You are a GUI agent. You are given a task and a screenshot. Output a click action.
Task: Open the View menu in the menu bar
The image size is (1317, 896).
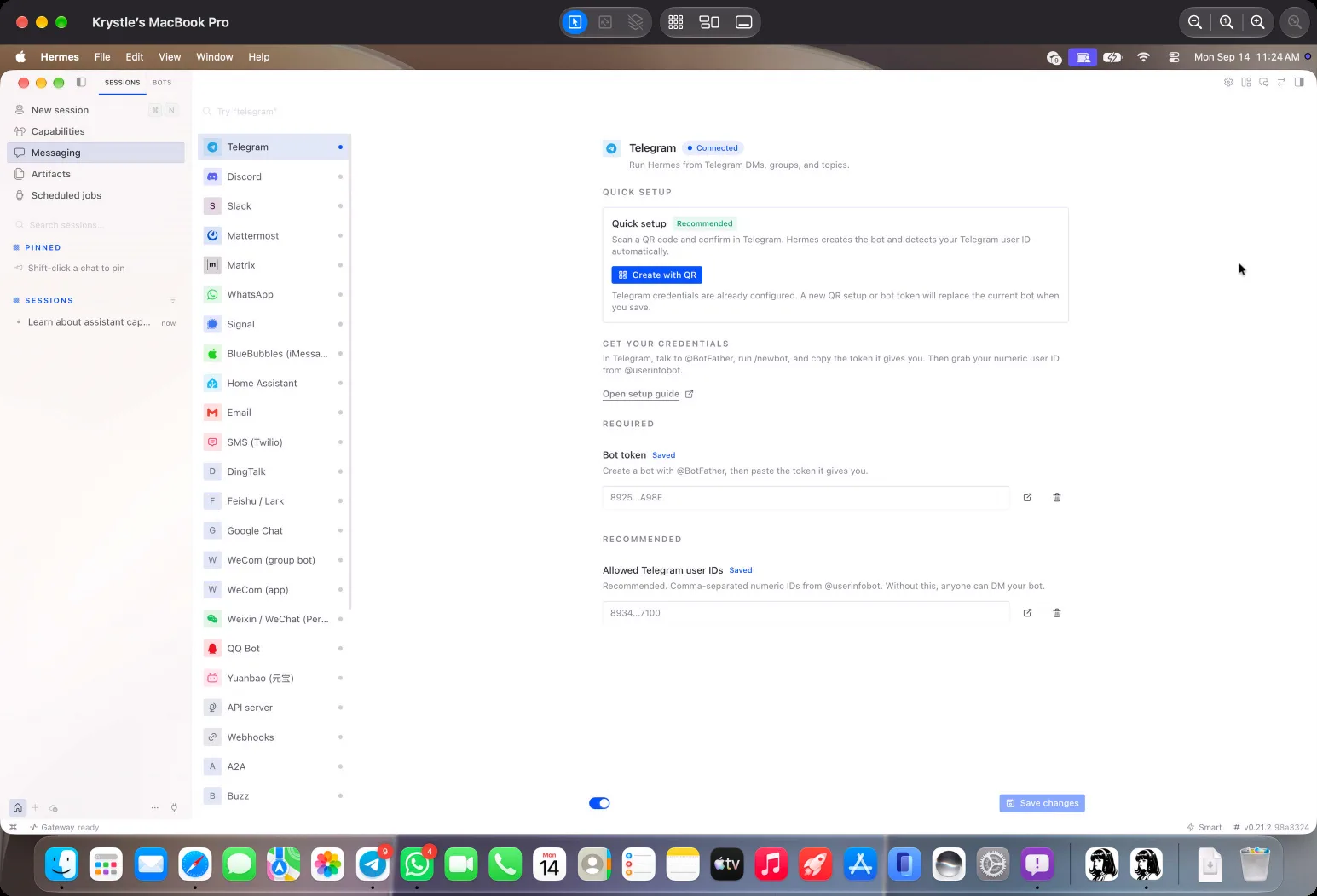(x=170, y=57)
